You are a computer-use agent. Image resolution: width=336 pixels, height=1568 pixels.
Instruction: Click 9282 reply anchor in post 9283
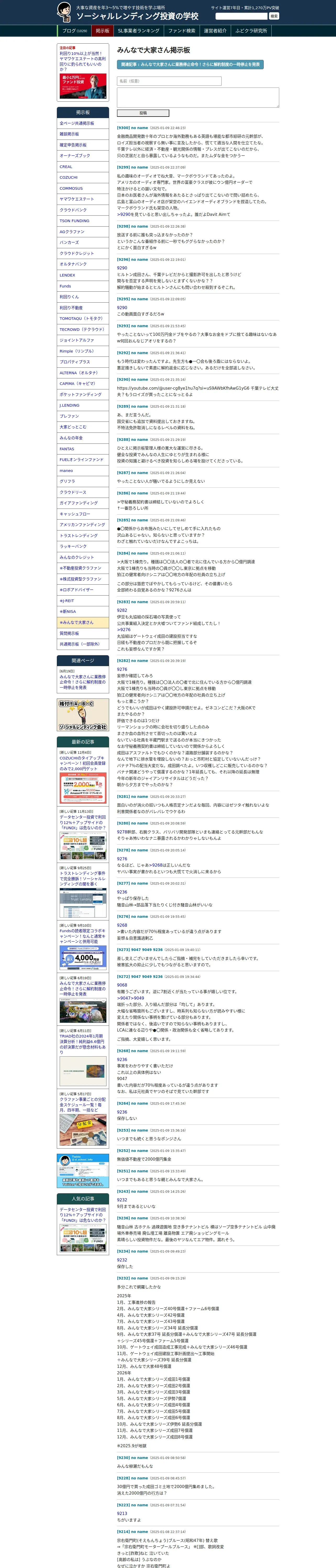[x=122, y=610]
